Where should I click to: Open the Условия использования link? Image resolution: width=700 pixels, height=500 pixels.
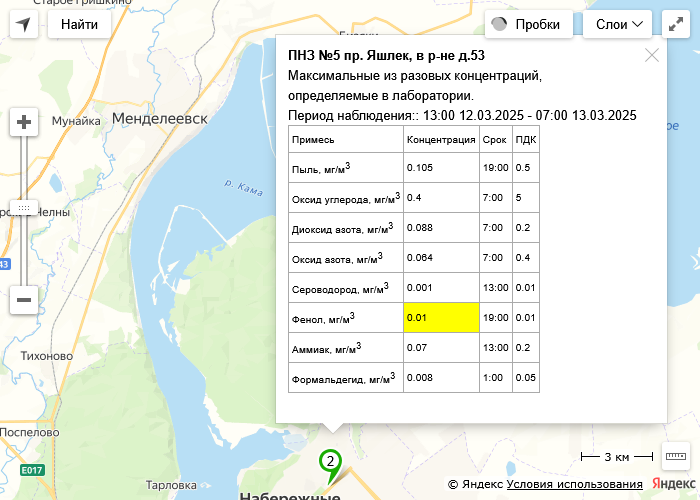point(574,484)
